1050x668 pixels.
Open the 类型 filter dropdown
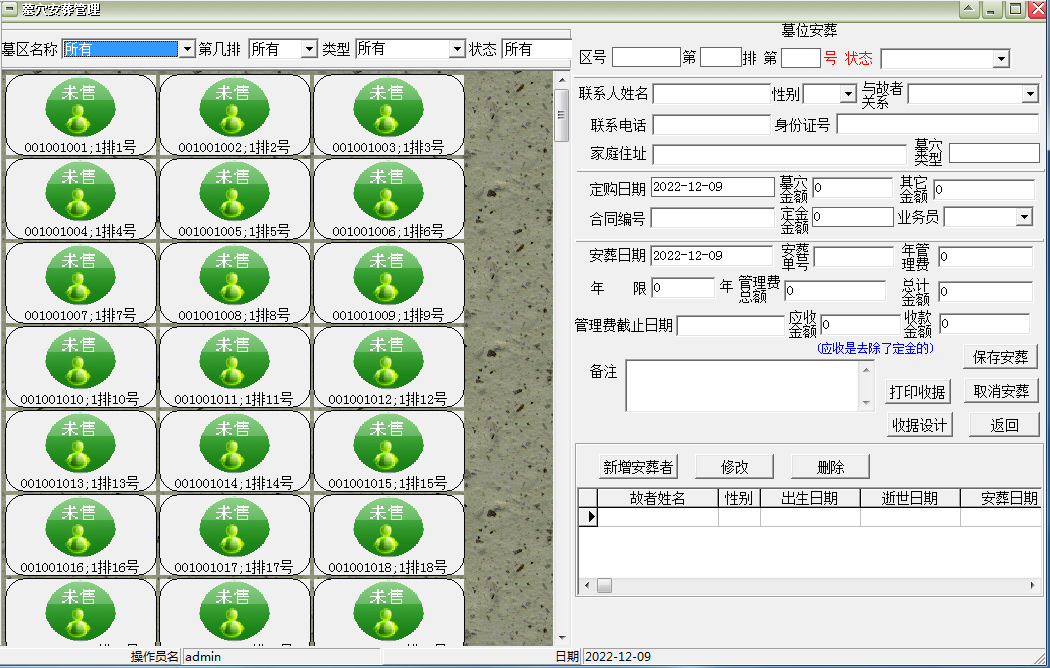pyautogui.click(x=457, y=49)
